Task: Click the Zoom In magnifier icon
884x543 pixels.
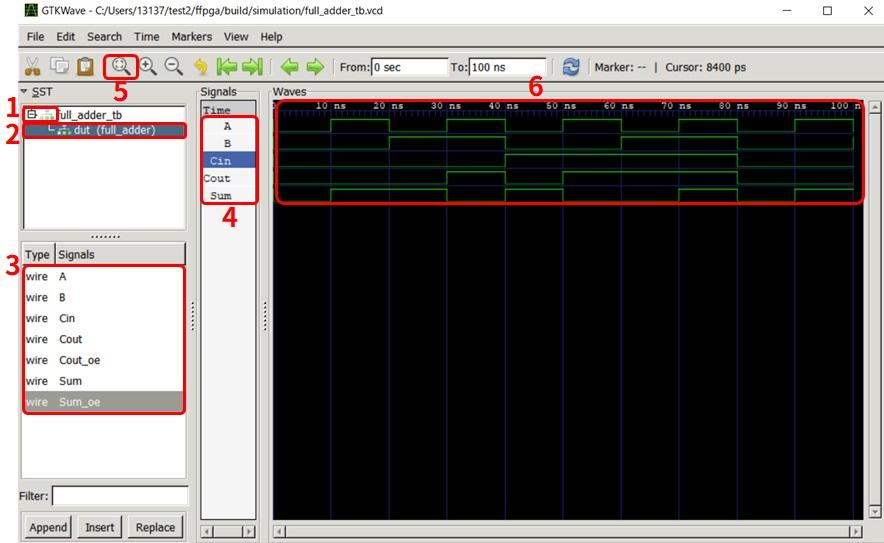Action: [x=148, y=67]
